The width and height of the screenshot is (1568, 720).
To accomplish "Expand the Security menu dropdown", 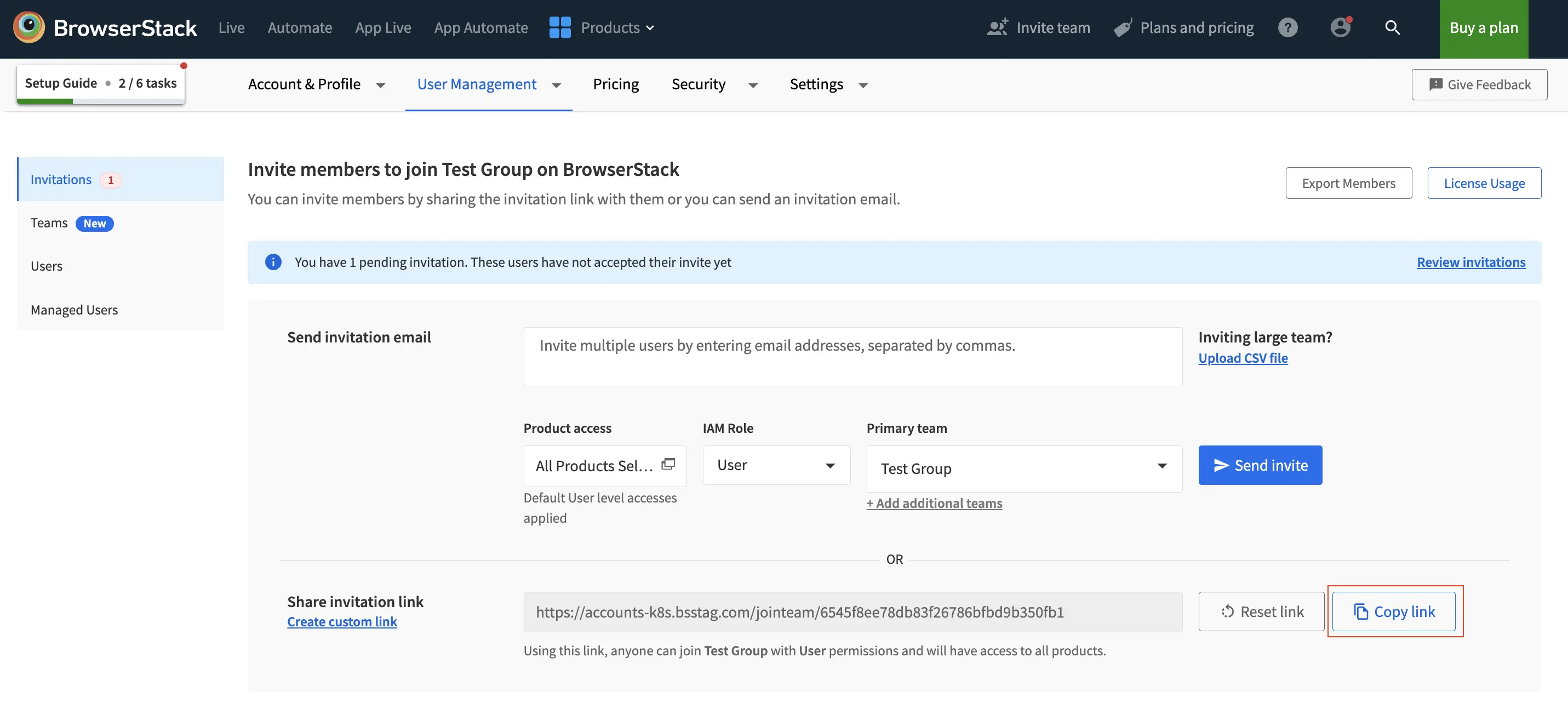I will click(752, 85).
